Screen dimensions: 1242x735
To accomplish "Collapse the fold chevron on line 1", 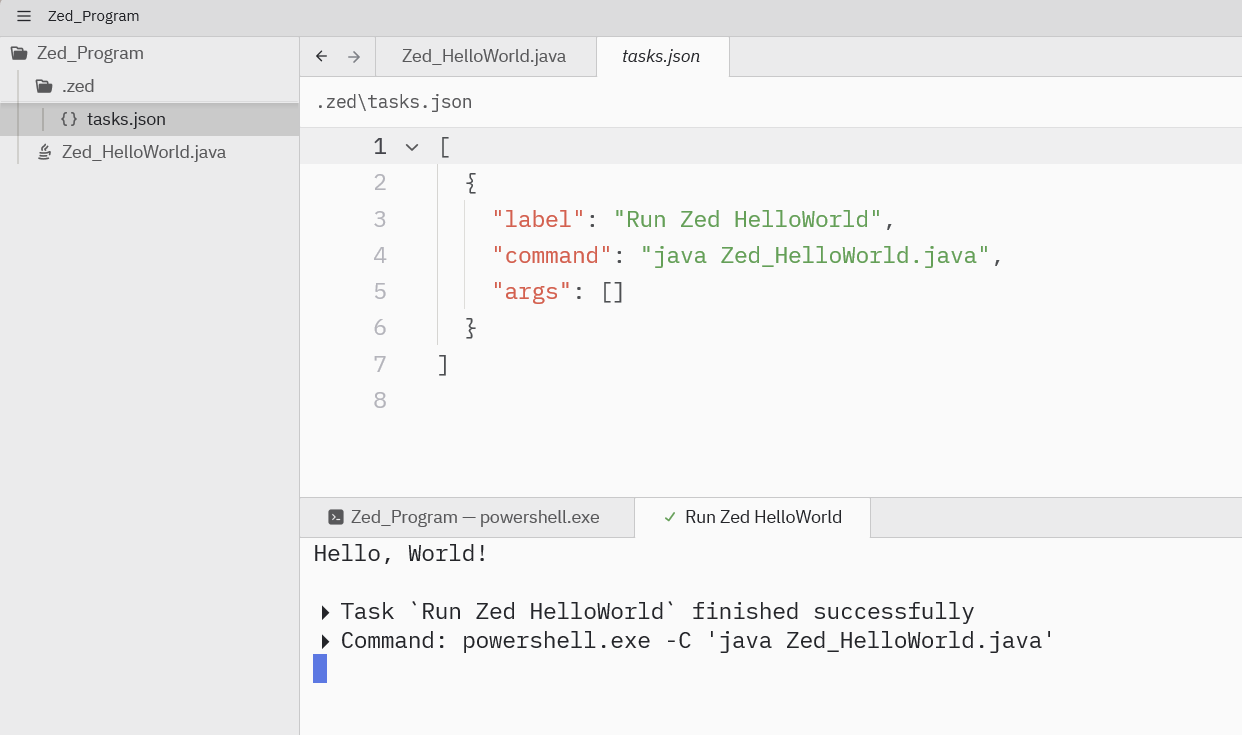I will click(411, 147).
